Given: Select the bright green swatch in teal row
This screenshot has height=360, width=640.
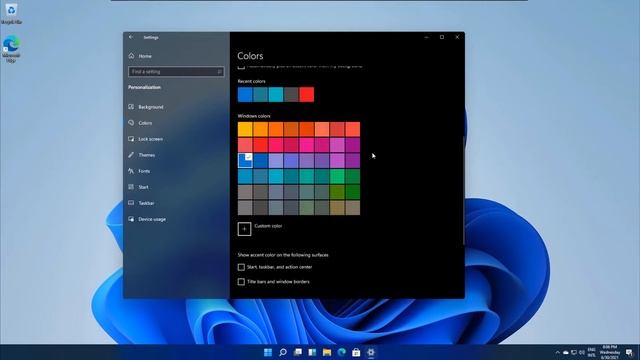Looking at the screenshot, I should click(337, 176).
